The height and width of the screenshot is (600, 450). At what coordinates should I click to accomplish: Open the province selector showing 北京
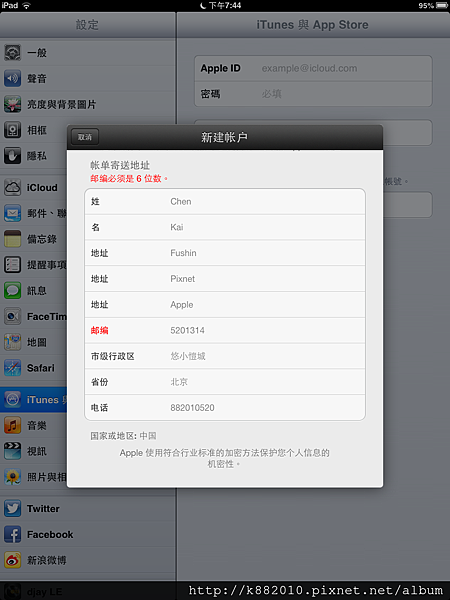pos(225,382)
